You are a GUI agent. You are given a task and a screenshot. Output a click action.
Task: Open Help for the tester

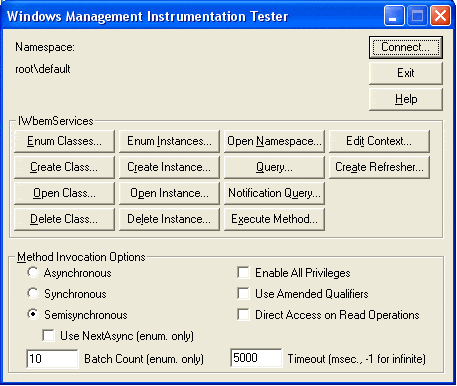tap(406, 99)
